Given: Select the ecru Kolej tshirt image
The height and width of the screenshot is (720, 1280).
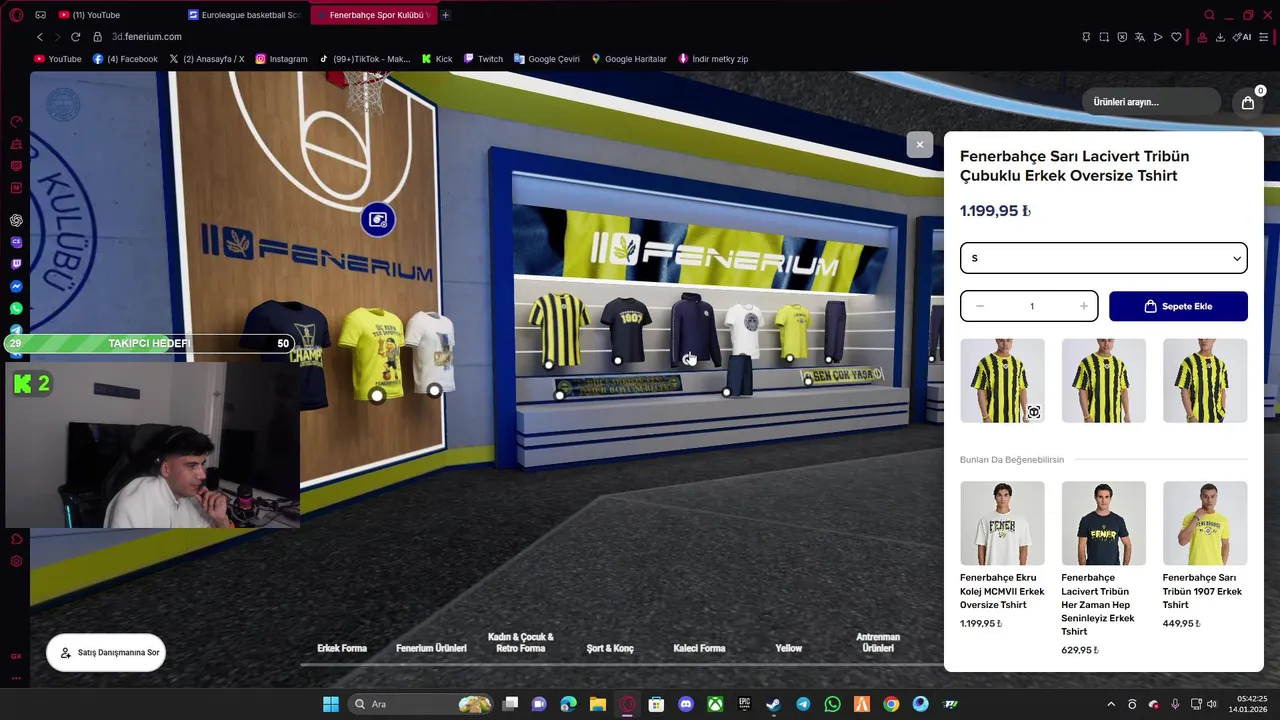Looking at the screenshot, I should 1002,523.
